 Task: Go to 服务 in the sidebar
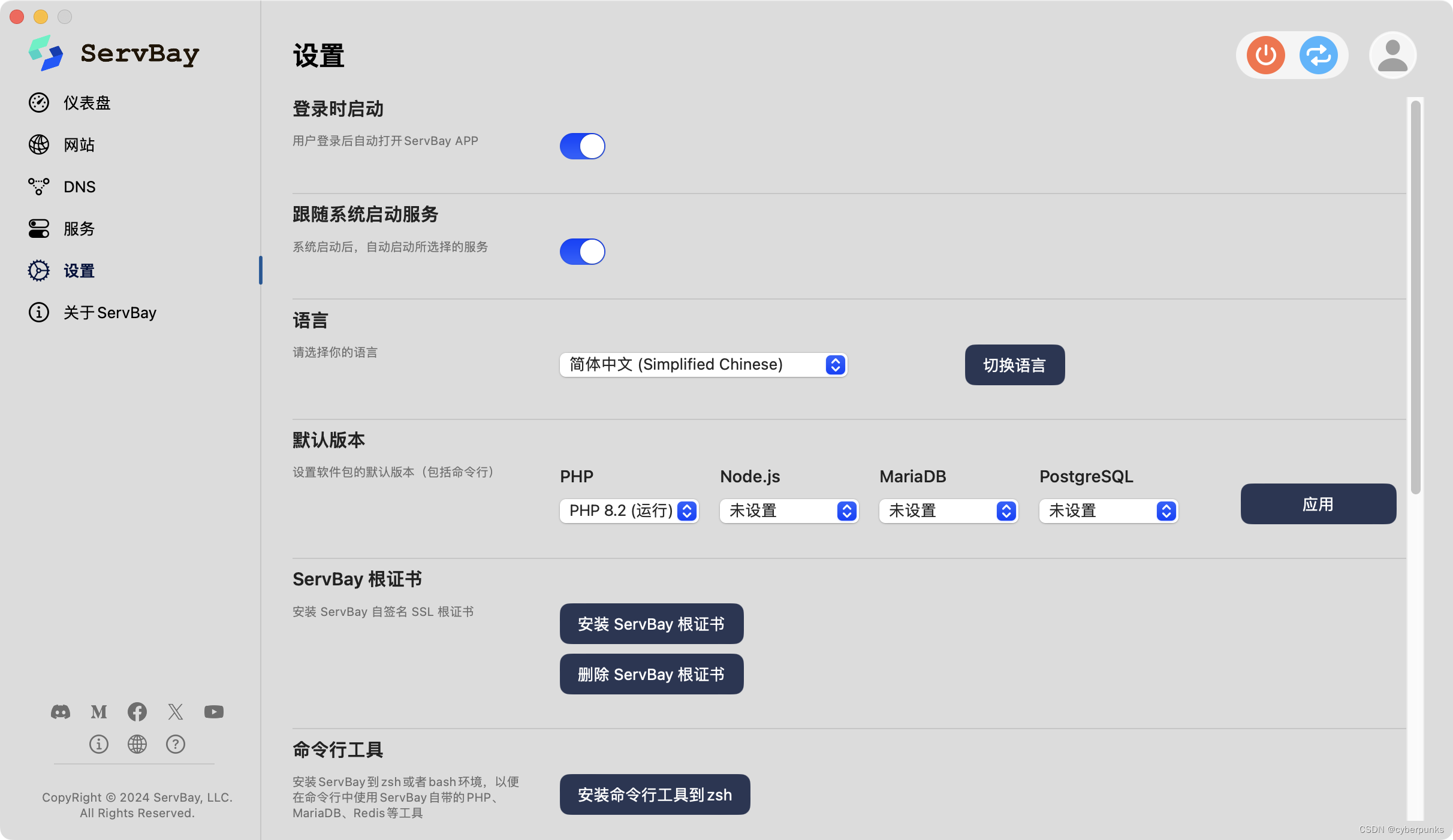(x=79, y=229)
